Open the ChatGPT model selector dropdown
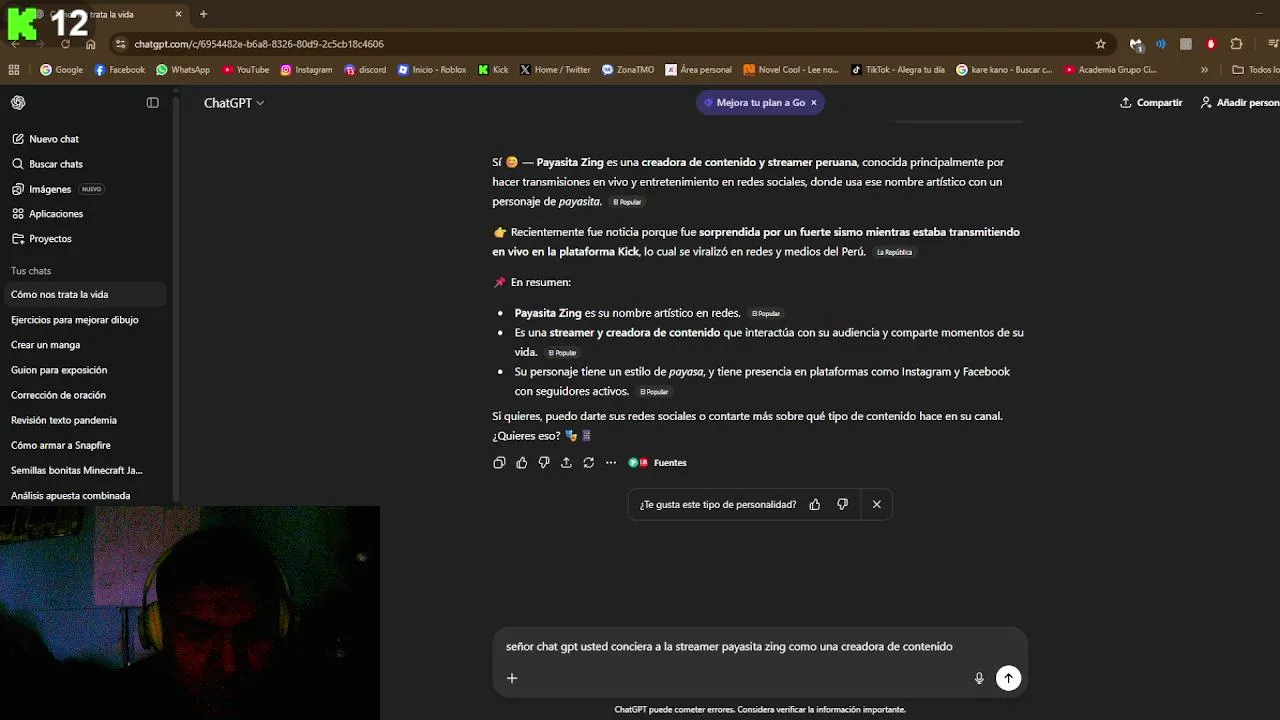 coord(234,103)
